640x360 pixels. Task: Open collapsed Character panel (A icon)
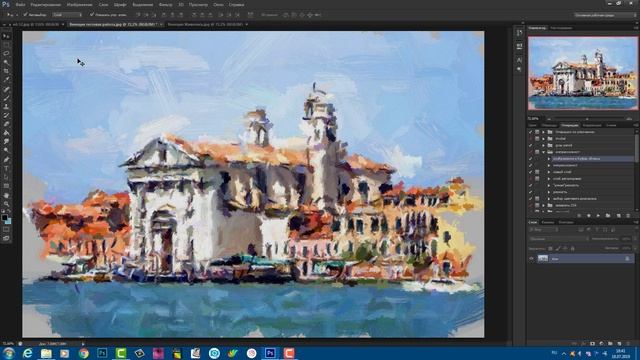point(519,60)
